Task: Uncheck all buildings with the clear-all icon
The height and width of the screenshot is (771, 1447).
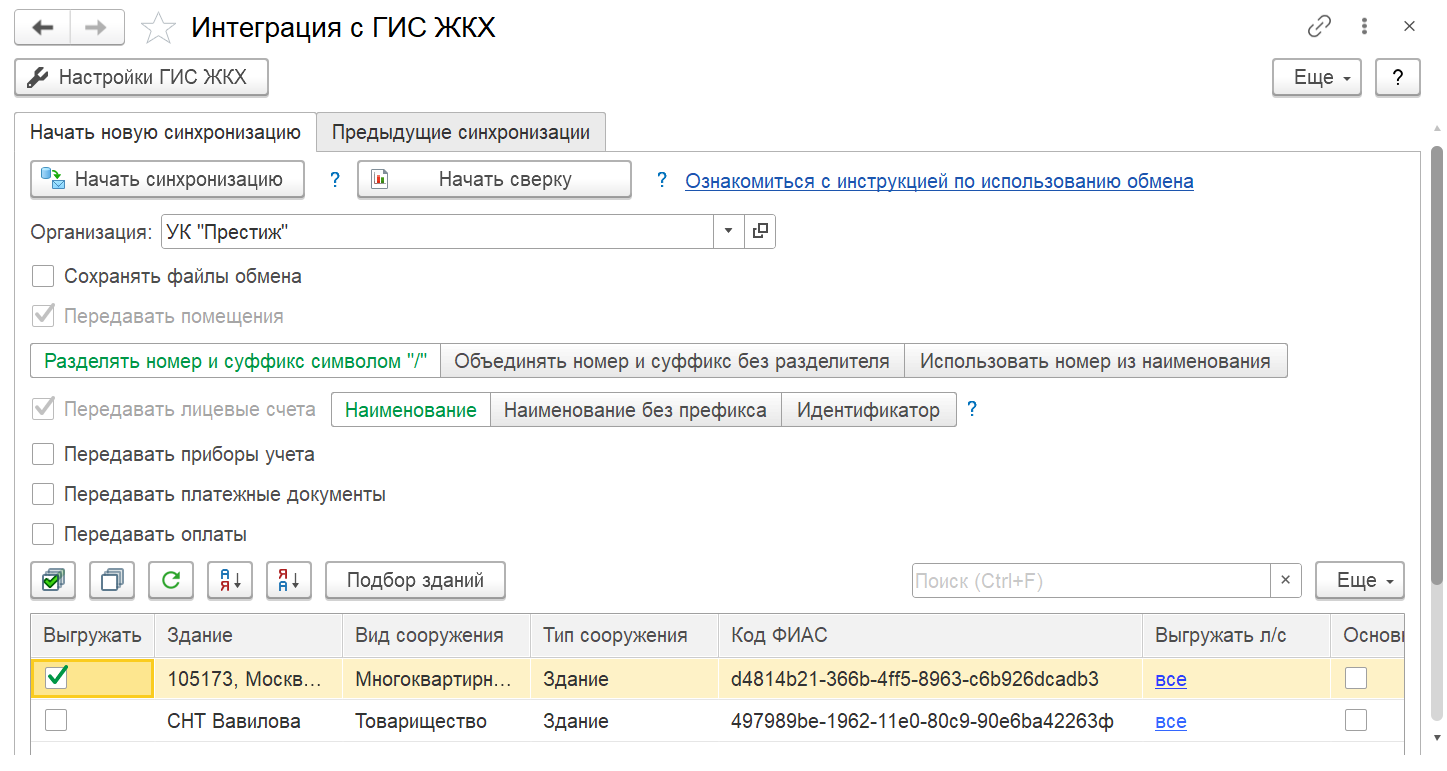Action: 112,580
